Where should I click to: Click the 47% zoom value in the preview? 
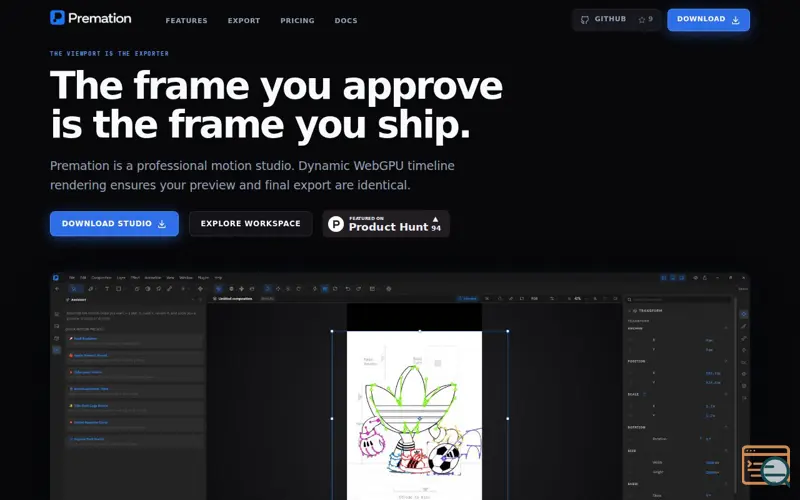coord(578,298)
